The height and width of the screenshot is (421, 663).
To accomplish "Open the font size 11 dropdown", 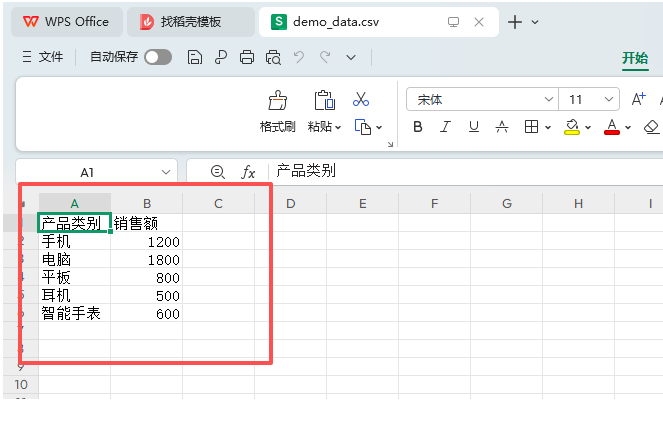I will tap(608, 99).
